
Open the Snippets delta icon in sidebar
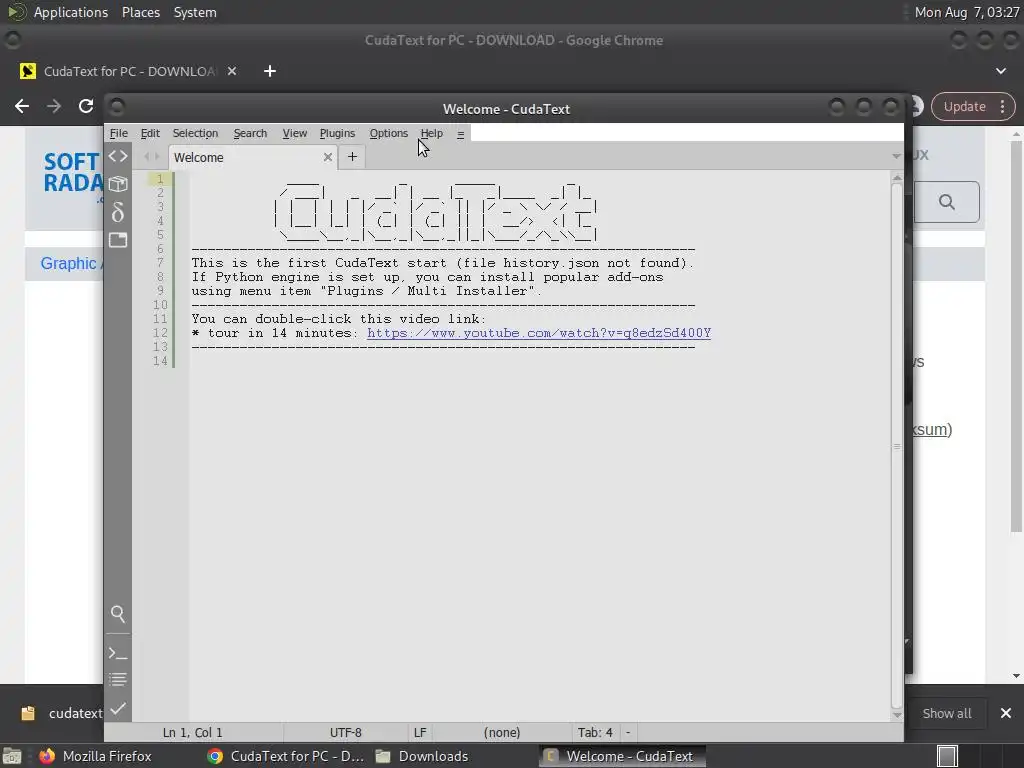click(118, 212)
